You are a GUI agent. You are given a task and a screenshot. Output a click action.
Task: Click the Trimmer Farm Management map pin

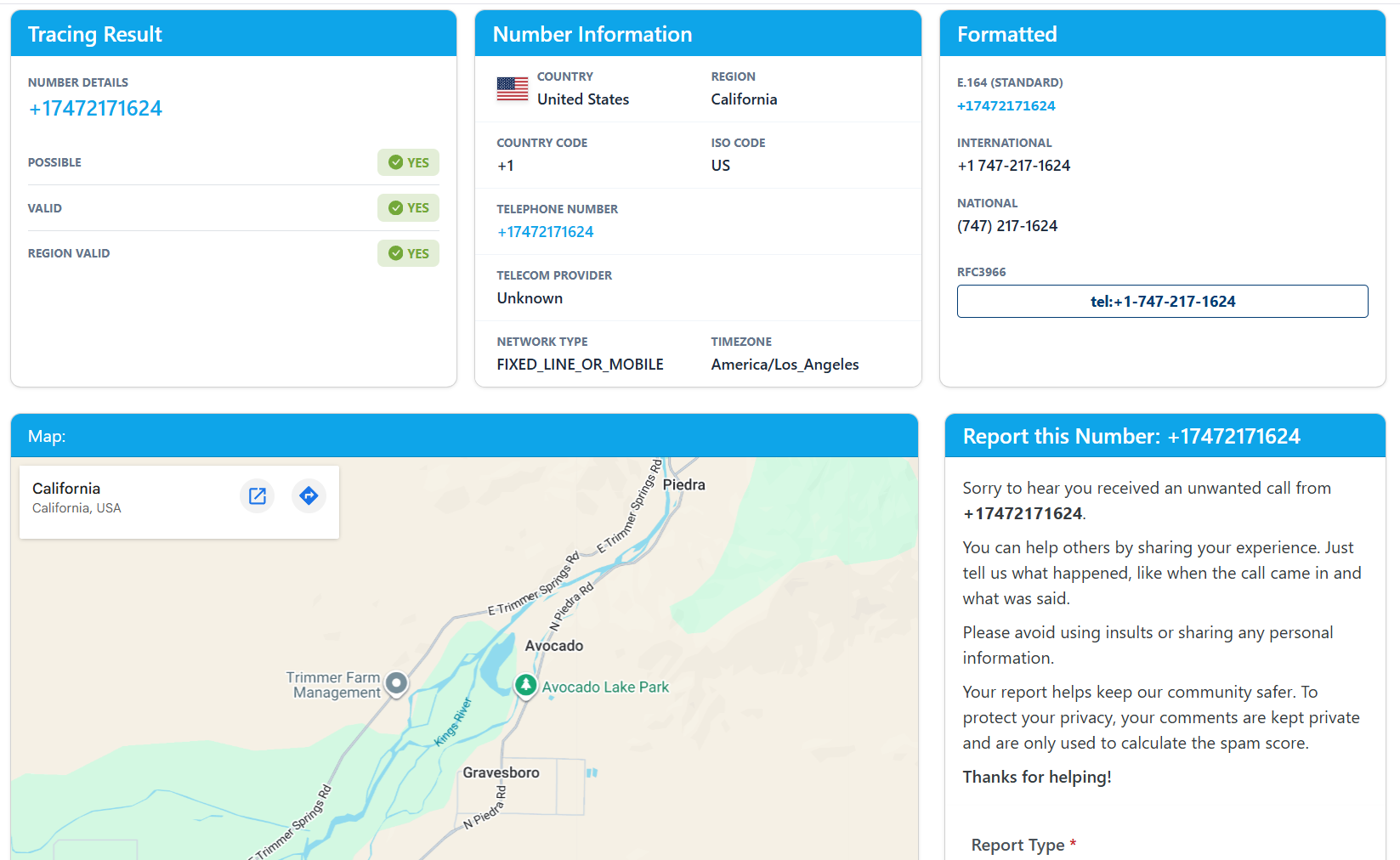tap(396, 682)
